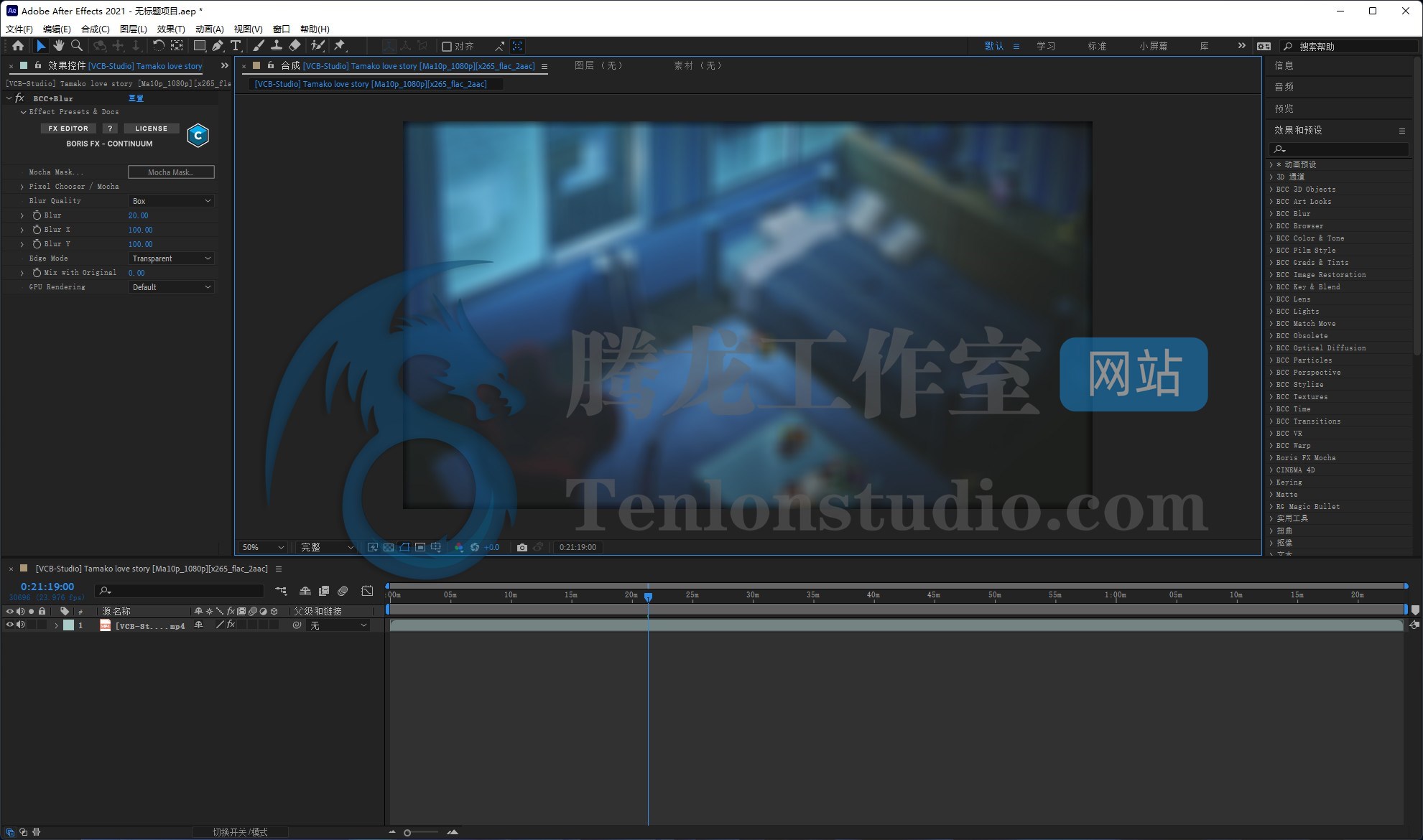
Task: Click the 切换开关/模式 toggle button
Action: pyautogui.click(x=240, y=832)
